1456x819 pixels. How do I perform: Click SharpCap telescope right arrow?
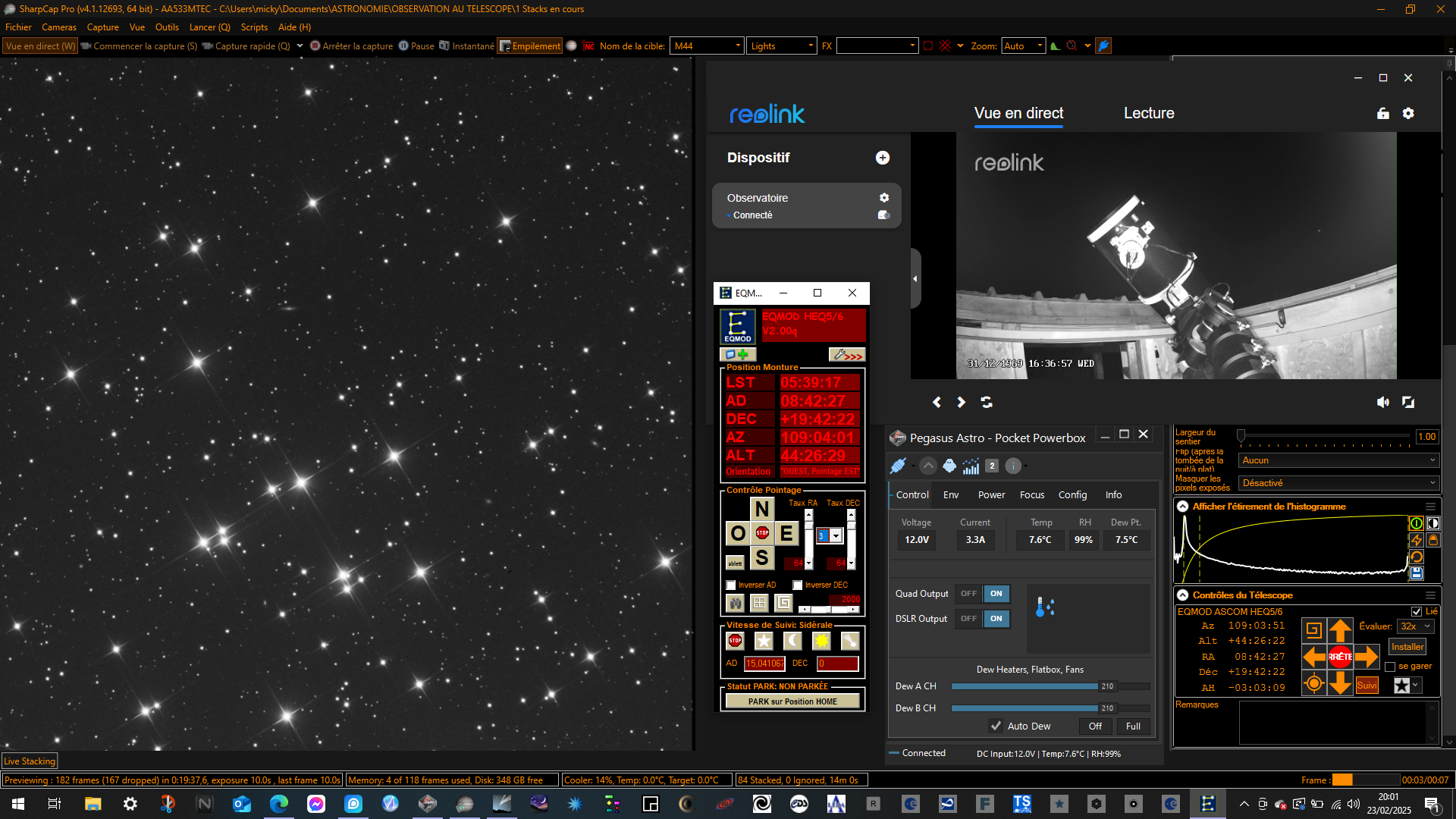click(x=1367, y=657)
